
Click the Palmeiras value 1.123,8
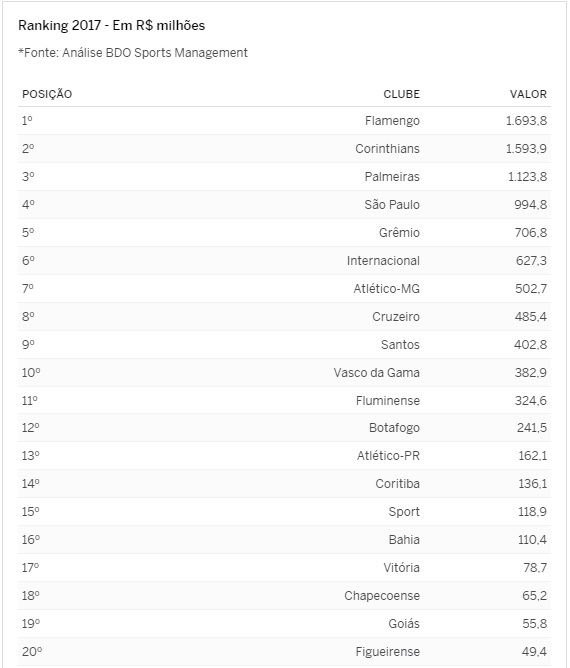[527, 177]
